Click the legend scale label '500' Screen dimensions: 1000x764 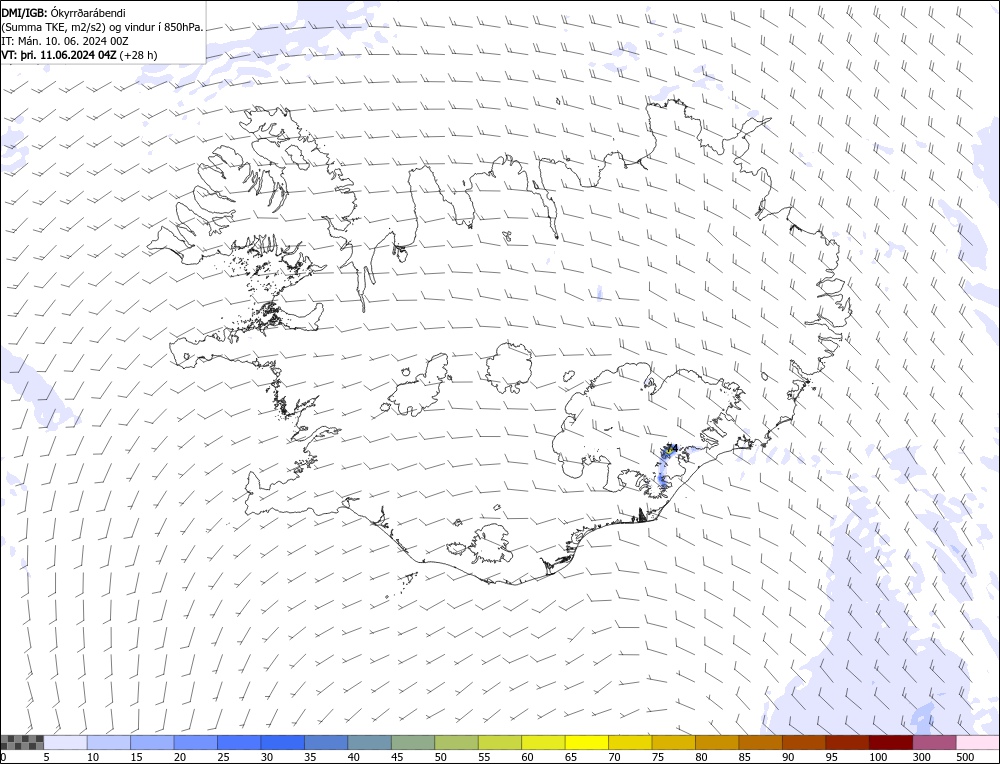pos(965,757)
